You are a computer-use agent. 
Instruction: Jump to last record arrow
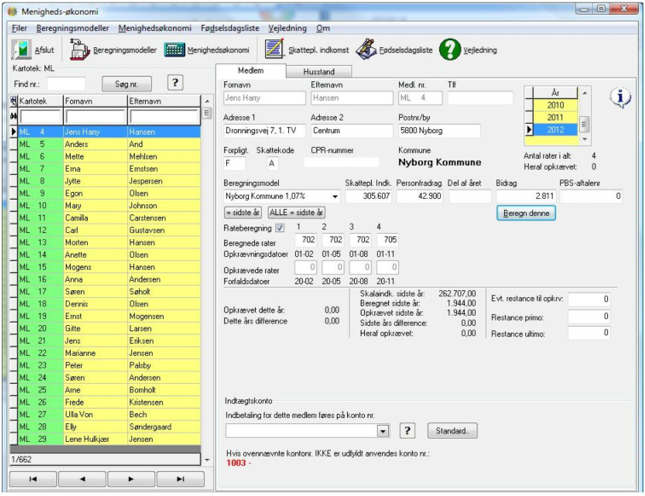[181, 479]
